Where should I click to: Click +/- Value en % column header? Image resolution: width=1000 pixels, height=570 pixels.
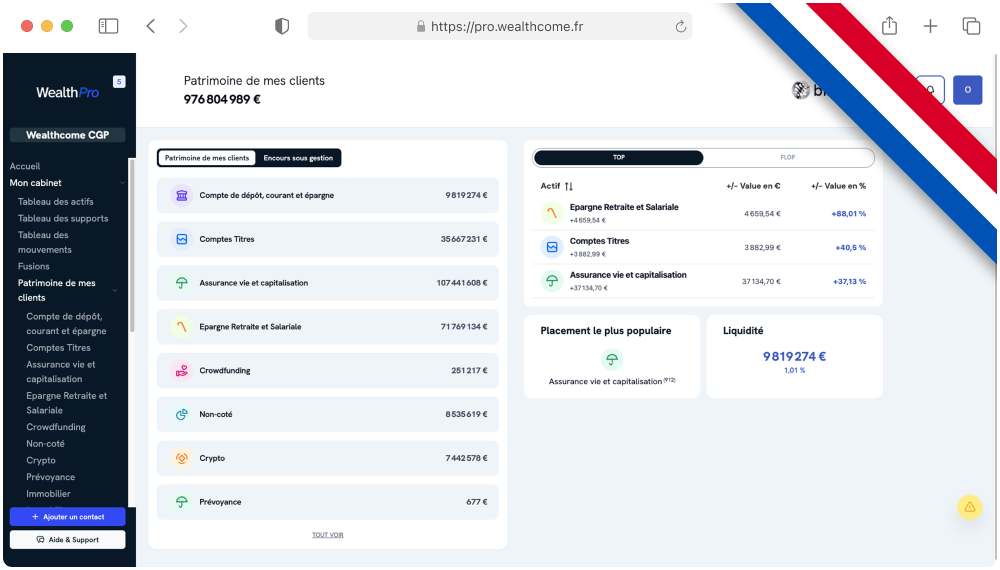click(x=838, y=186)
